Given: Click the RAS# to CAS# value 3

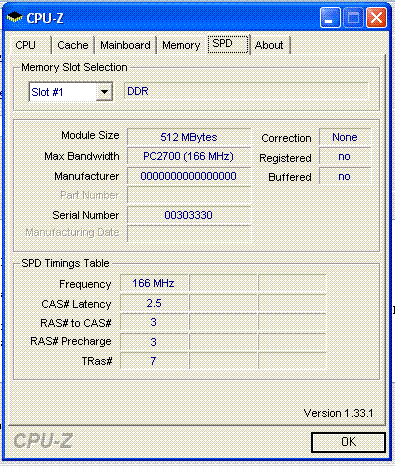Looking at the screenshot, I should pos(154,322).
